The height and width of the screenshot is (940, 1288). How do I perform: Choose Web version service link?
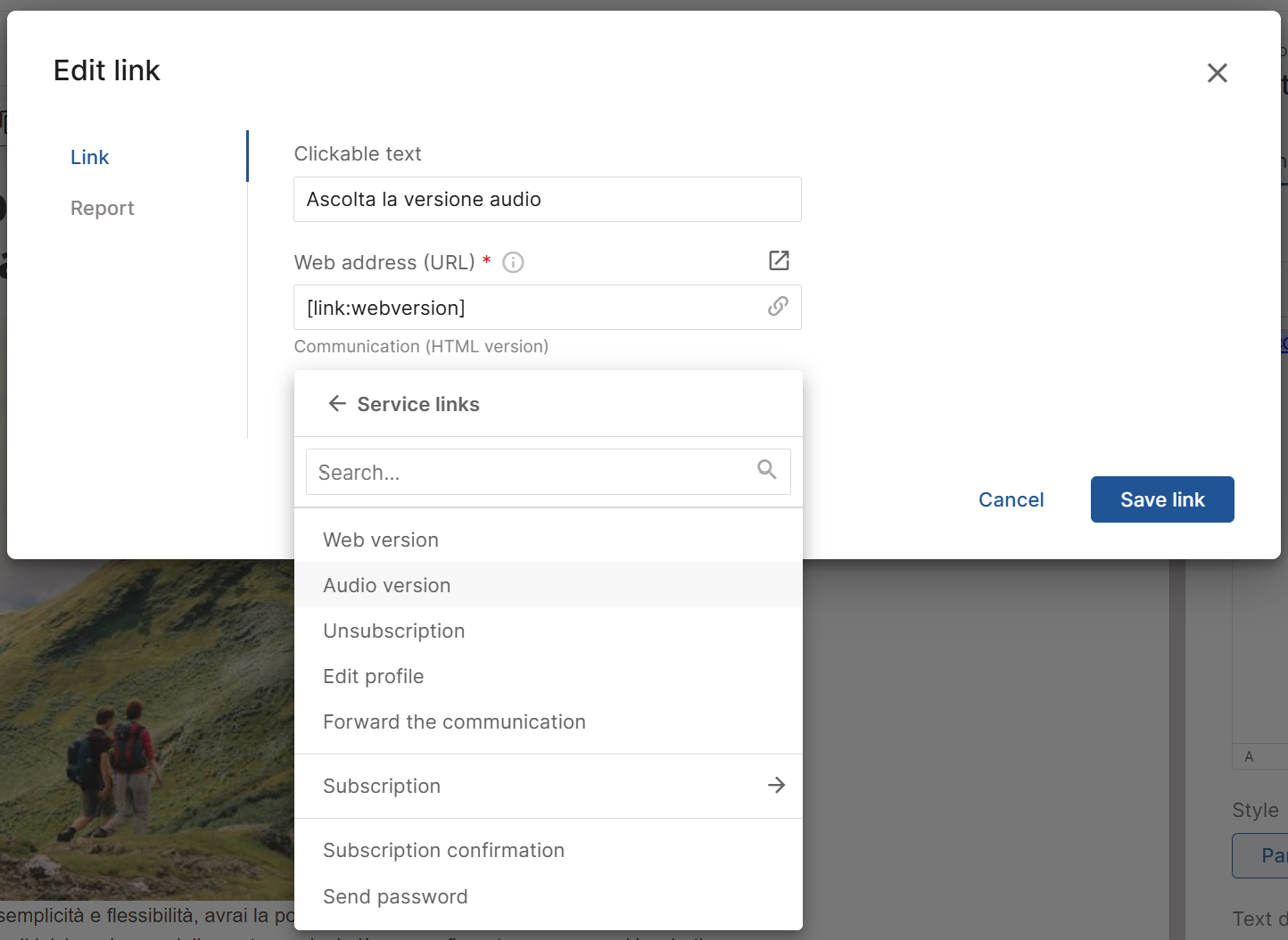(381, 540)
